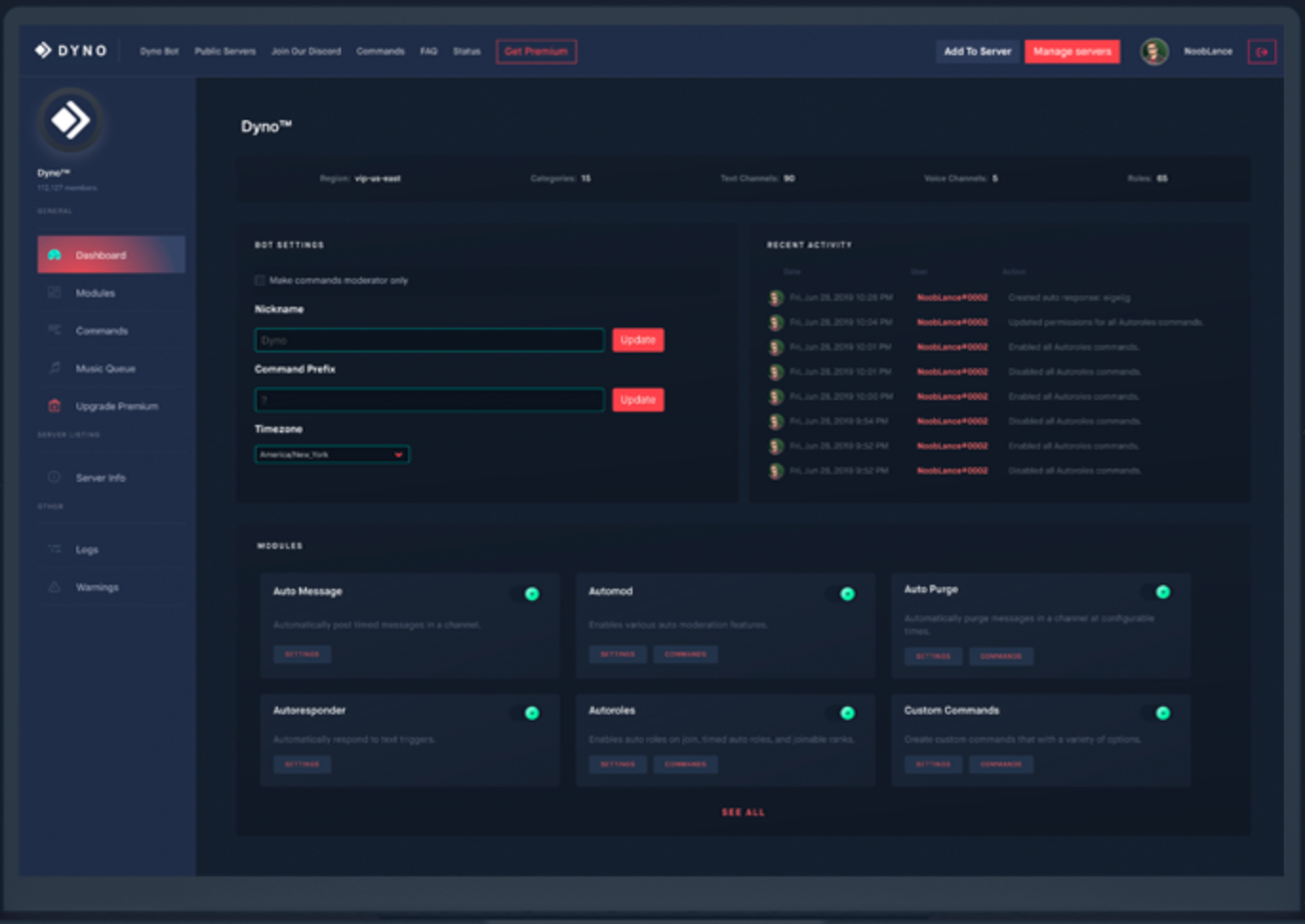Open the Modules section from sidebar

54,292
